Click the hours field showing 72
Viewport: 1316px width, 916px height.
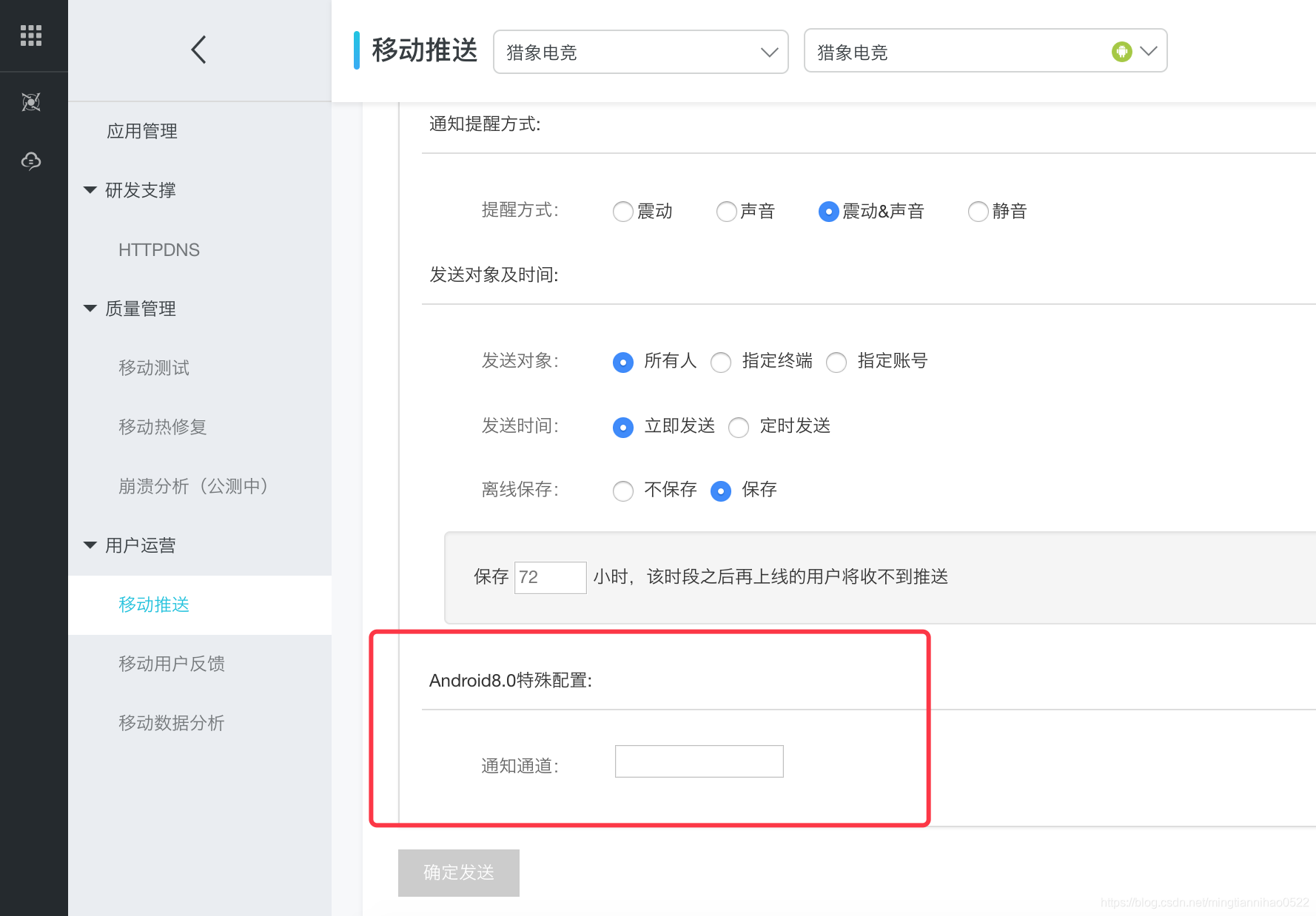pyautogui.click(x=551, y=577)
